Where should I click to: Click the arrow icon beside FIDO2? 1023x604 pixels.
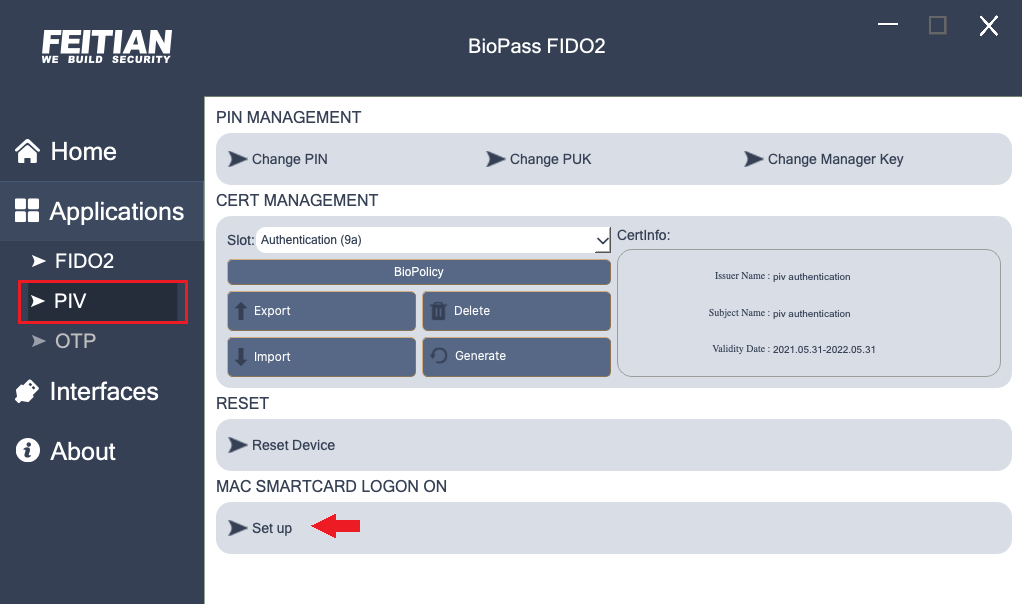(38, 261)
